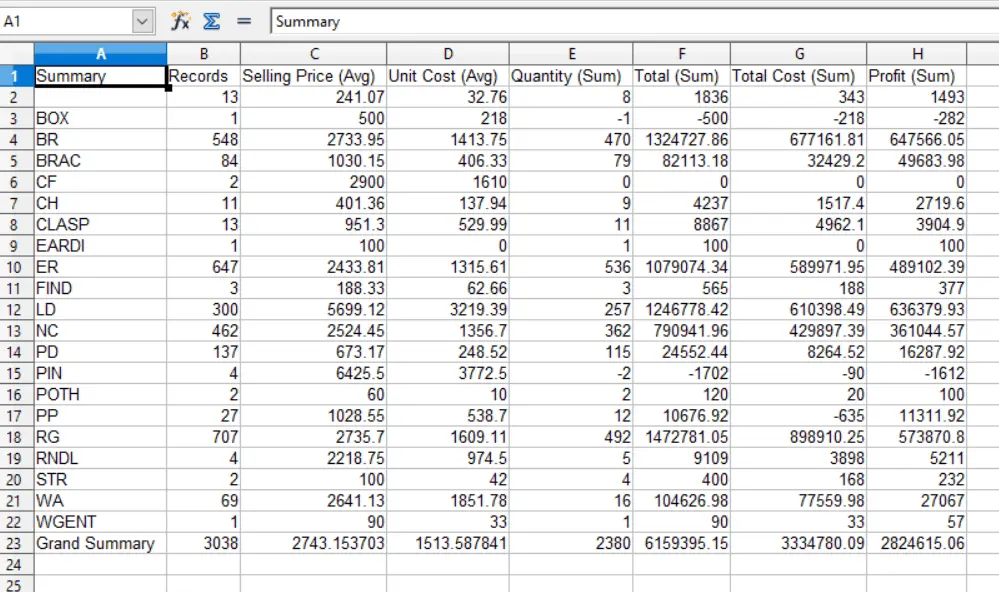Select column F header

tap(681, 54)
